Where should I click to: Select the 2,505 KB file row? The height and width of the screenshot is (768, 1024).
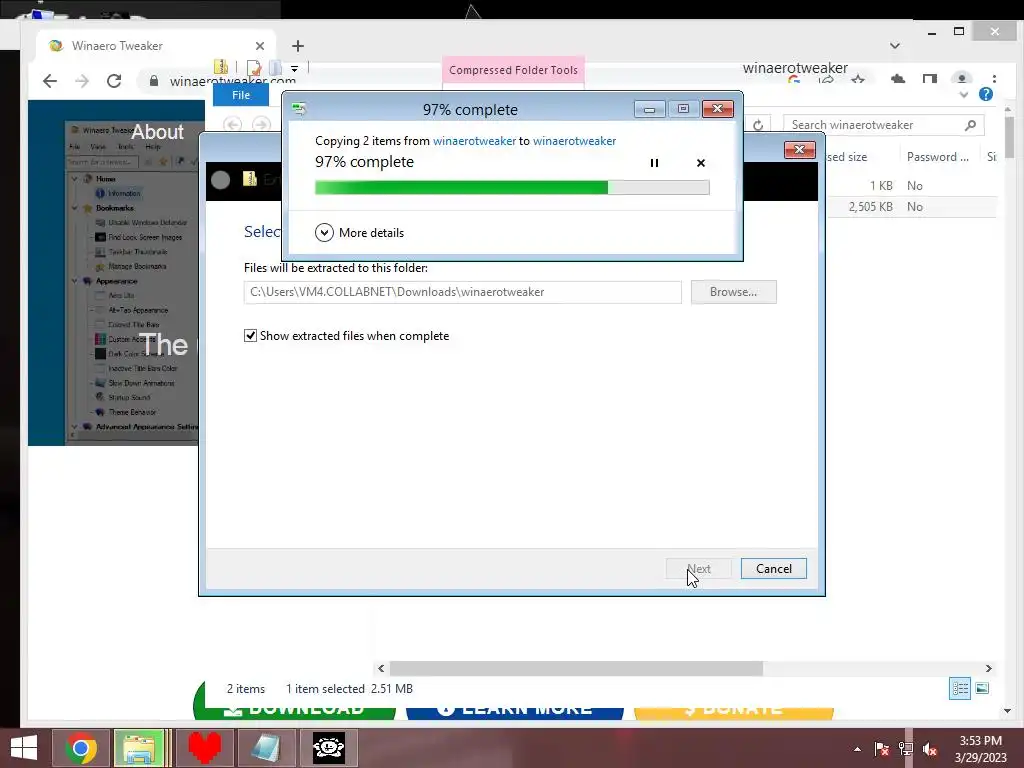tap(912, 207)
